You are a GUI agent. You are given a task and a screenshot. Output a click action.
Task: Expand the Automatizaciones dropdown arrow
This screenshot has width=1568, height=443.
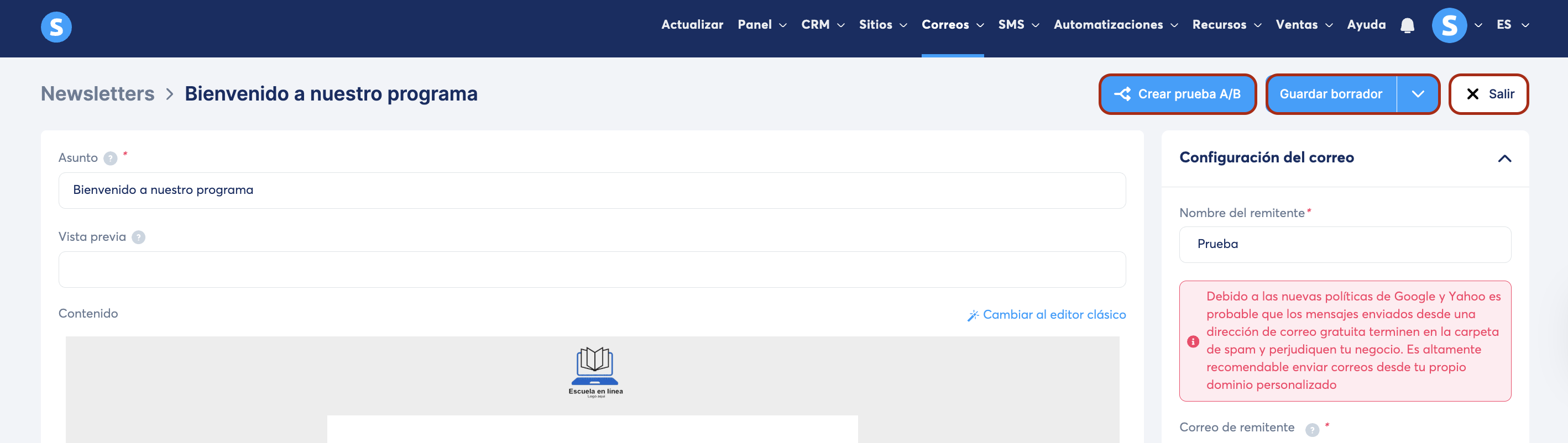(x=1174, y=25)
